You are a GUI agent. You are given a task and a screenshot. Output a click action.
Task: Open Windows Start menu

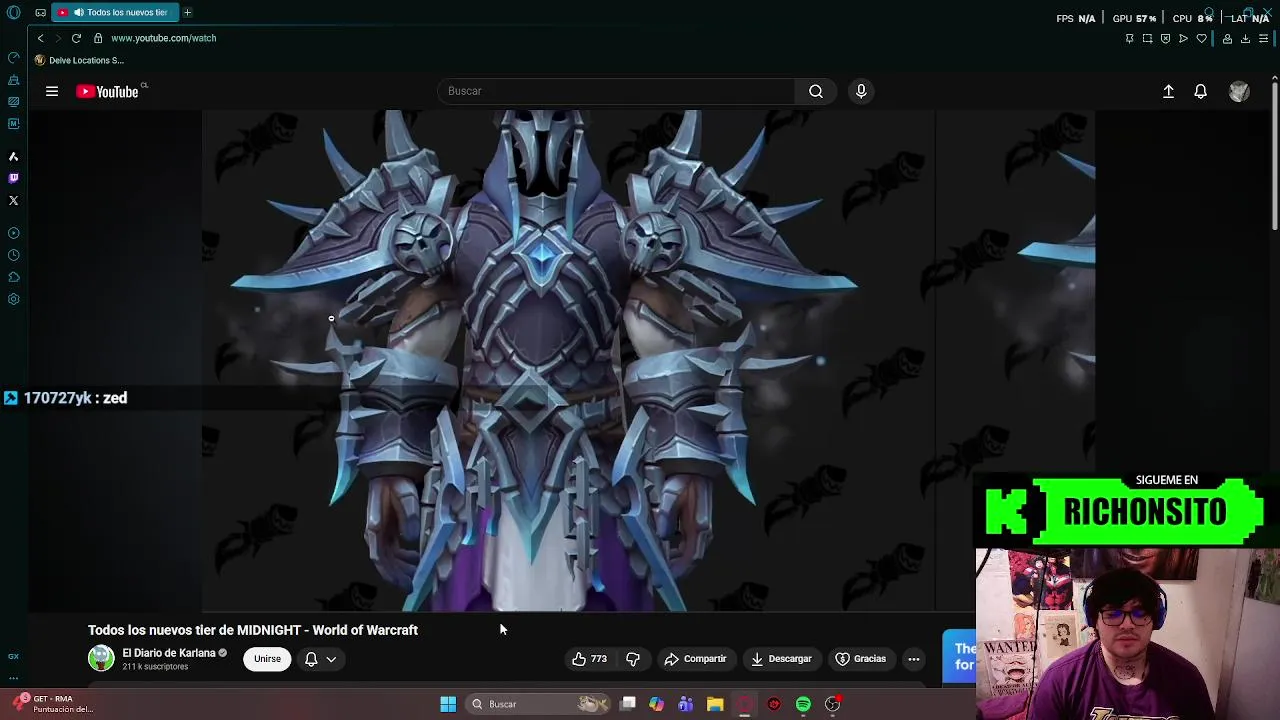[x=448, y=704]
